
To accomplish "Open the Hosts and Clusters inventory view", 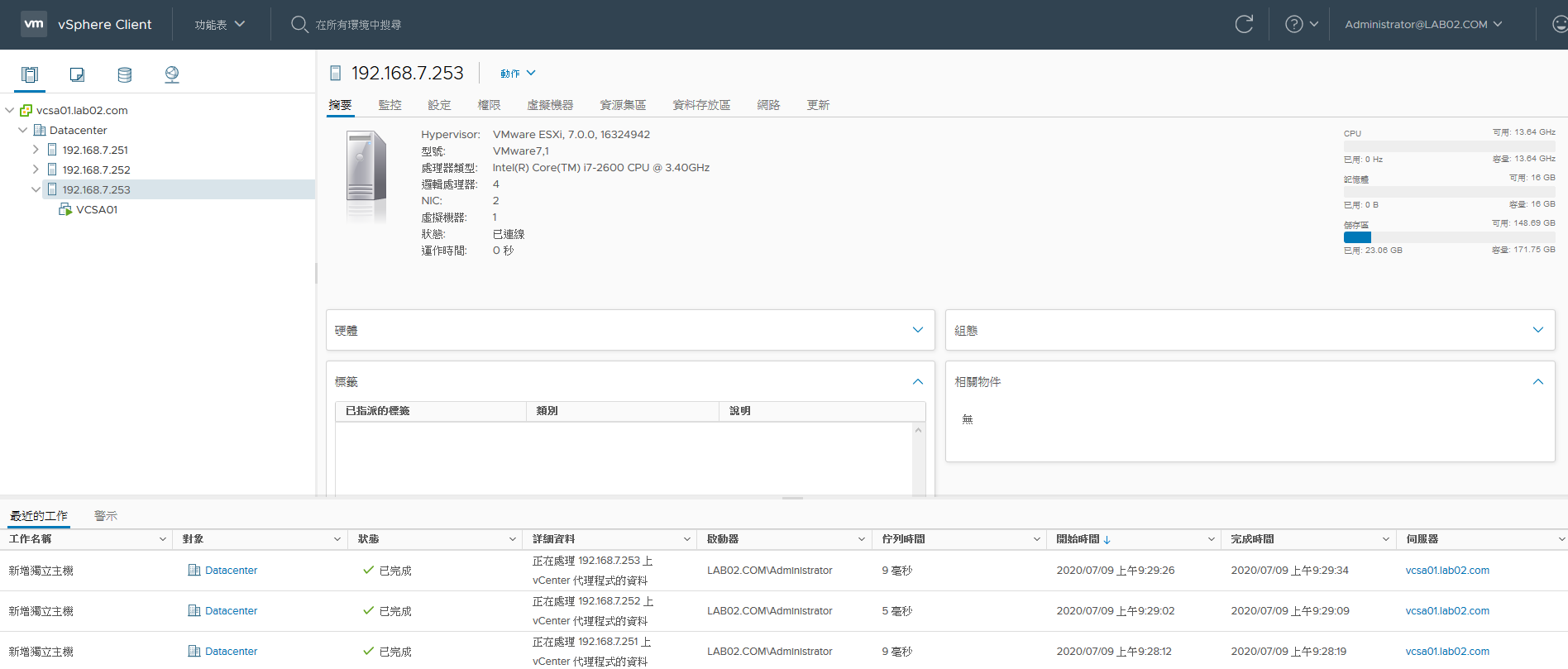I will (30, 74).
